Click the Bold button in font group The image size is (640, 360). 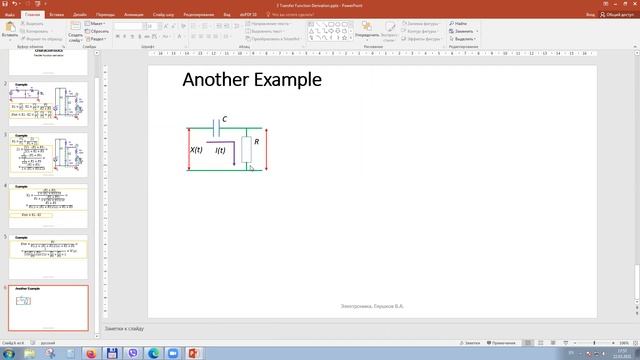pyautogui.click(x=118, y=37)
